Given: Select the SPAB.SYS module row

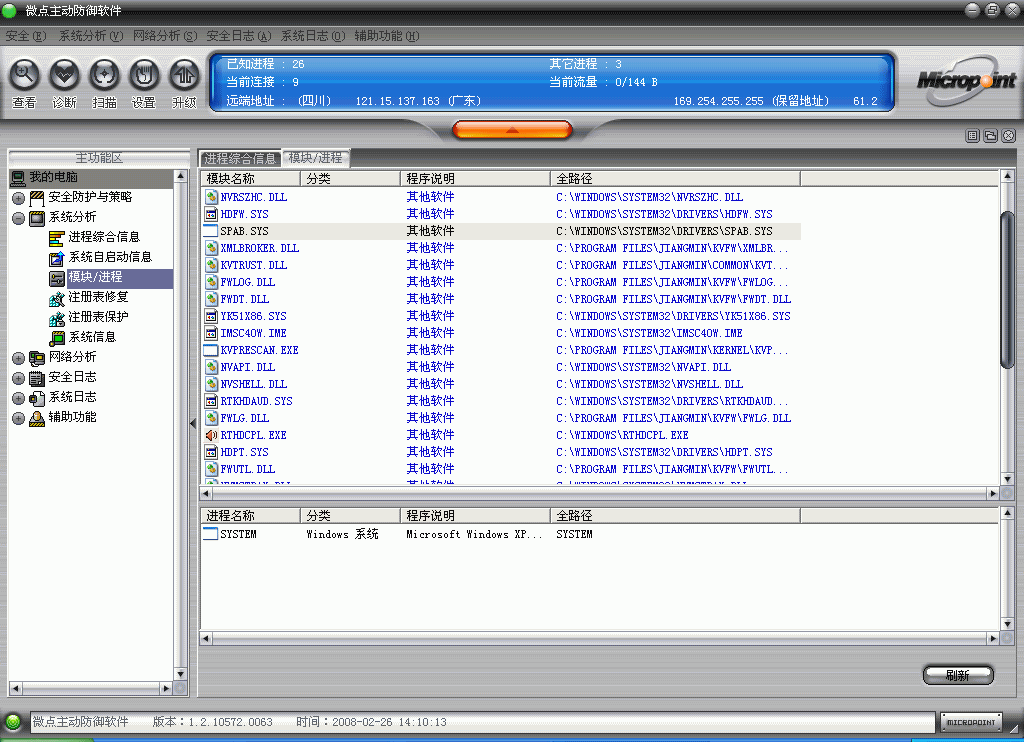Looking at the screenshot, I should (x=501, y=231).
